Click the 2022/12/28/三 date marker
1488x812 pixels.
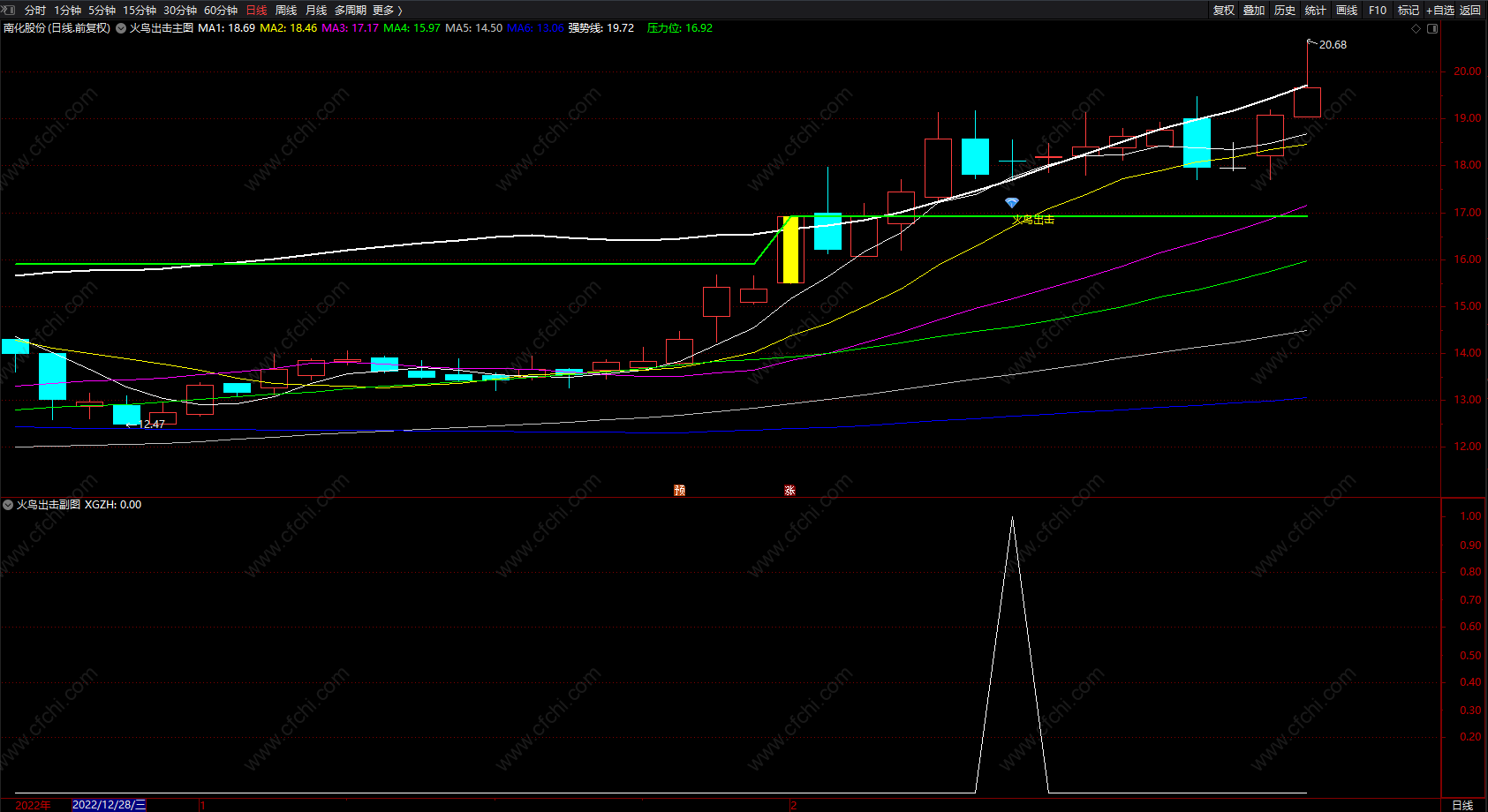(x=109, y=805)
